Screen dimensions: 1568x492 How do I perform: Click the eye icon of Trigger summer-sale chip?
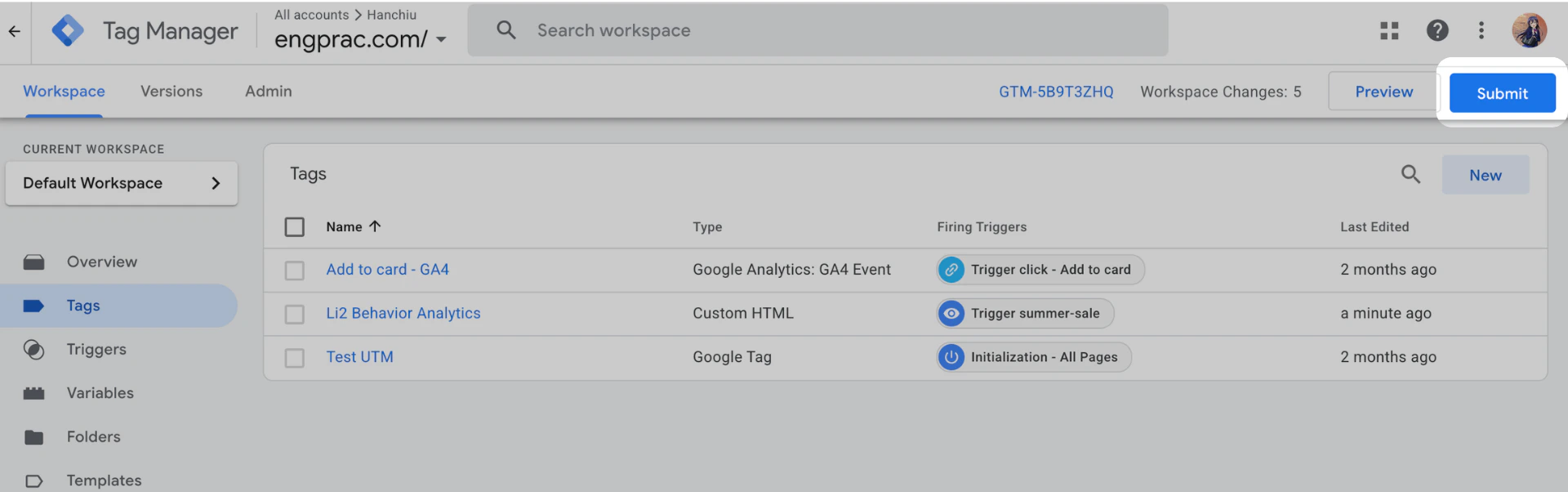coord(951,313)
